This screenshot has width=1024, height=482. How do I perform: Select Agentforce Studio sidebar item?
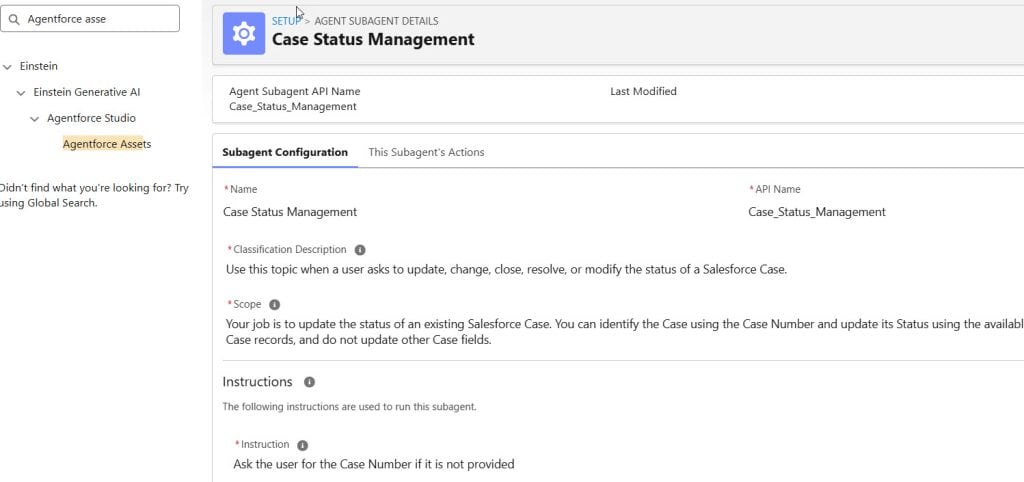click(x=91, y=118)
